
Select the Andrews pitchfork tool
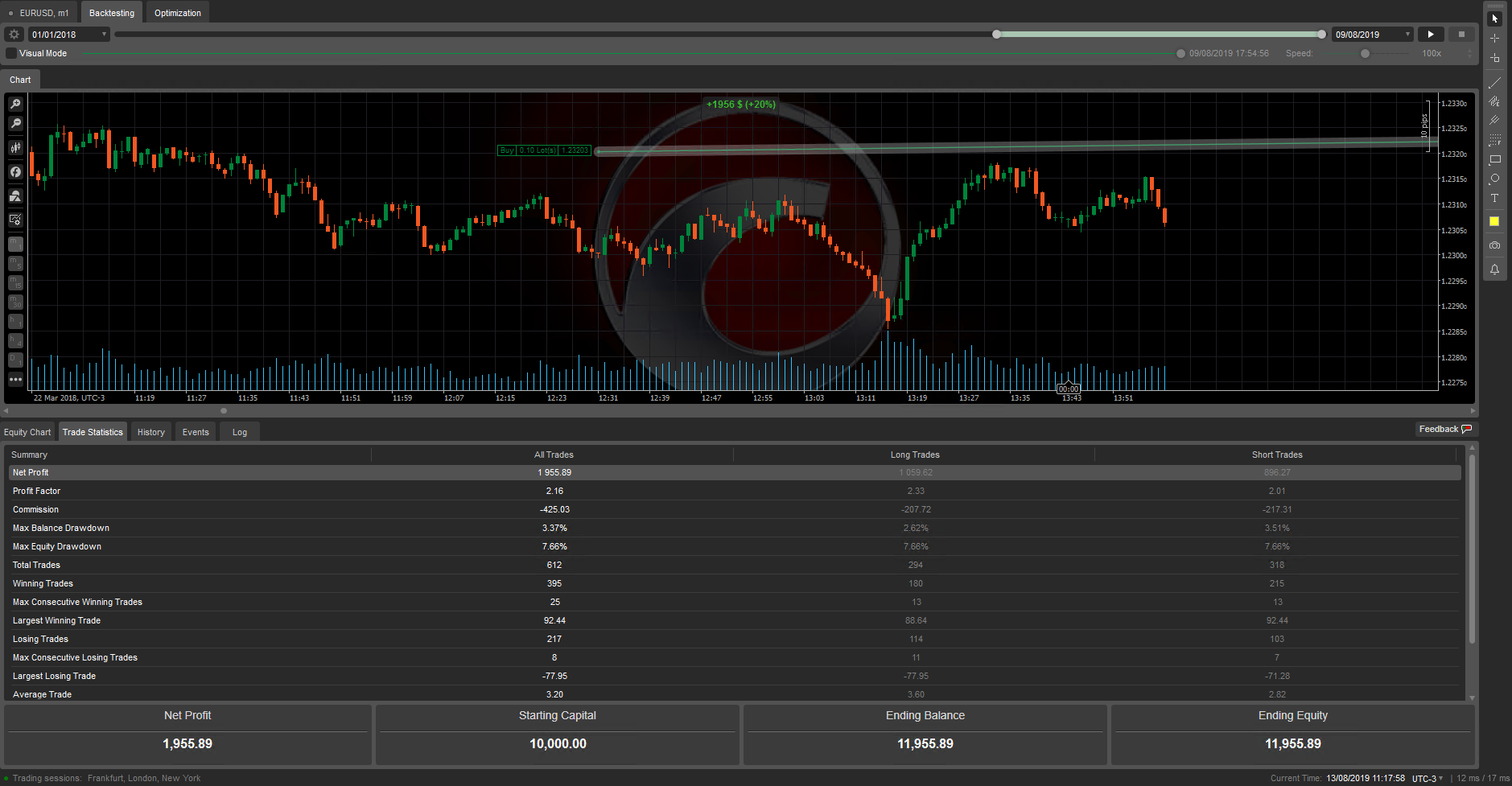1494,121
